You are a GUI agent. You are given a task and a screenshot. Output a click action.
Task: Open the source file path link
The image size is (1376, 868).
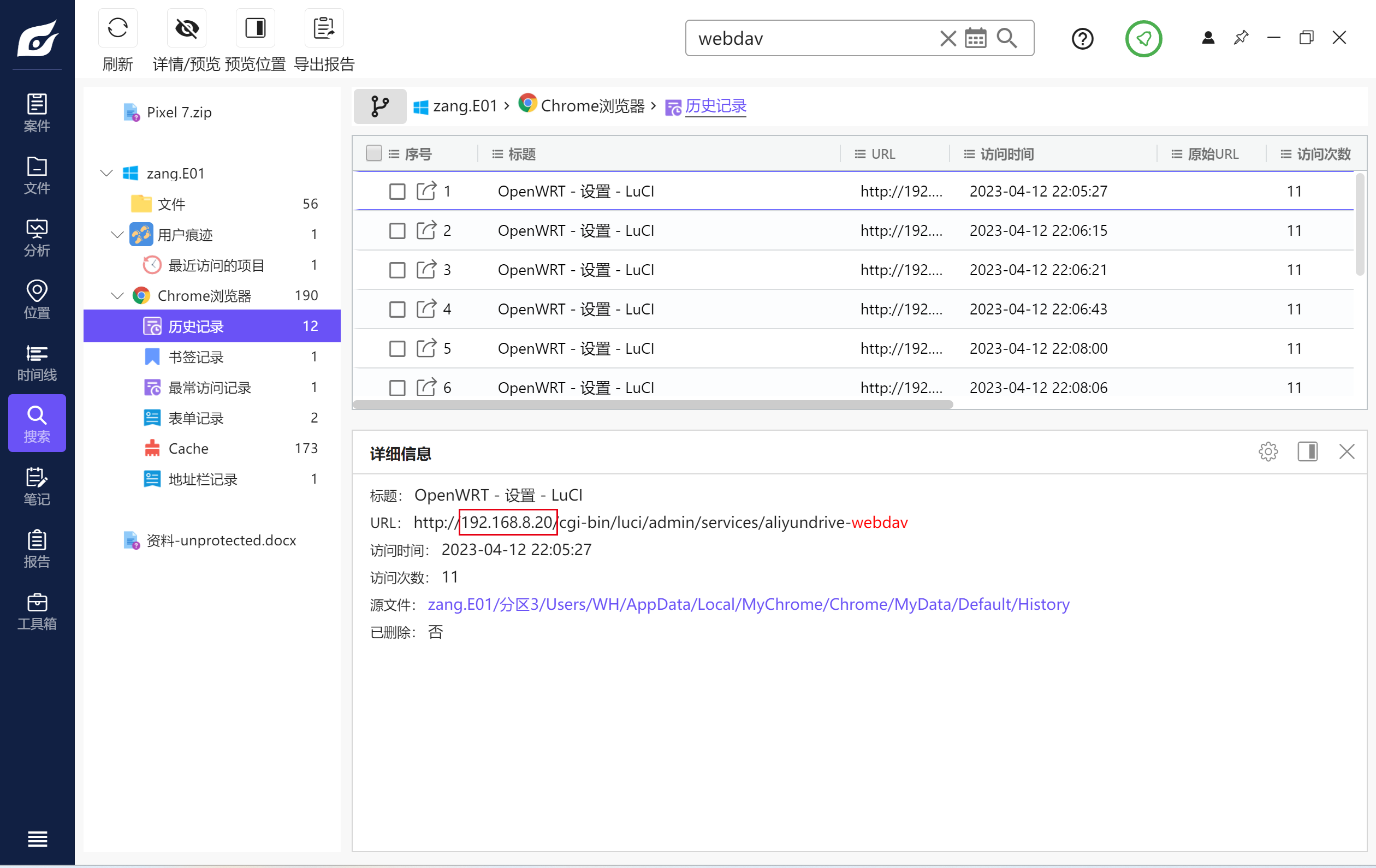click(749, 604)
